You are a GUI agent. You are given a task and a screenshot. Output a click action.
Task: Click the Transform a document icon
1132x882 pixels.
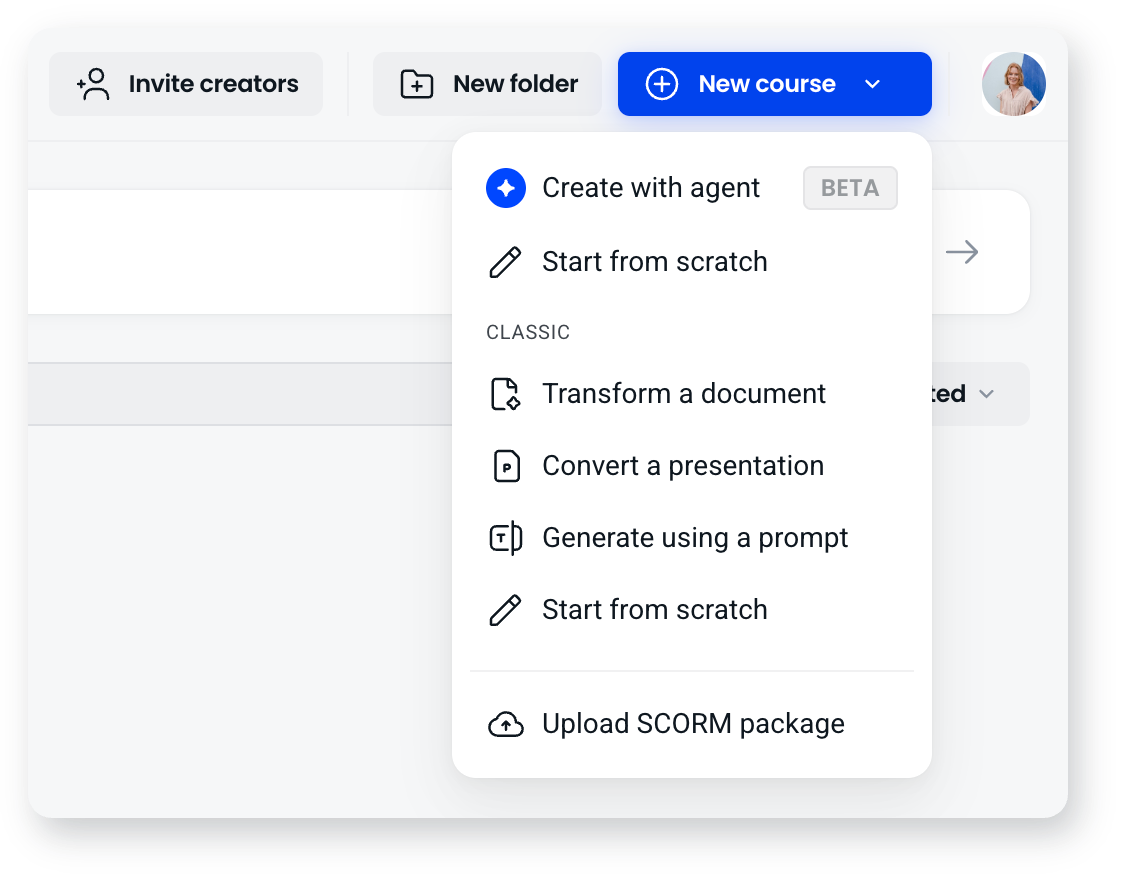(x=505, y=394)
